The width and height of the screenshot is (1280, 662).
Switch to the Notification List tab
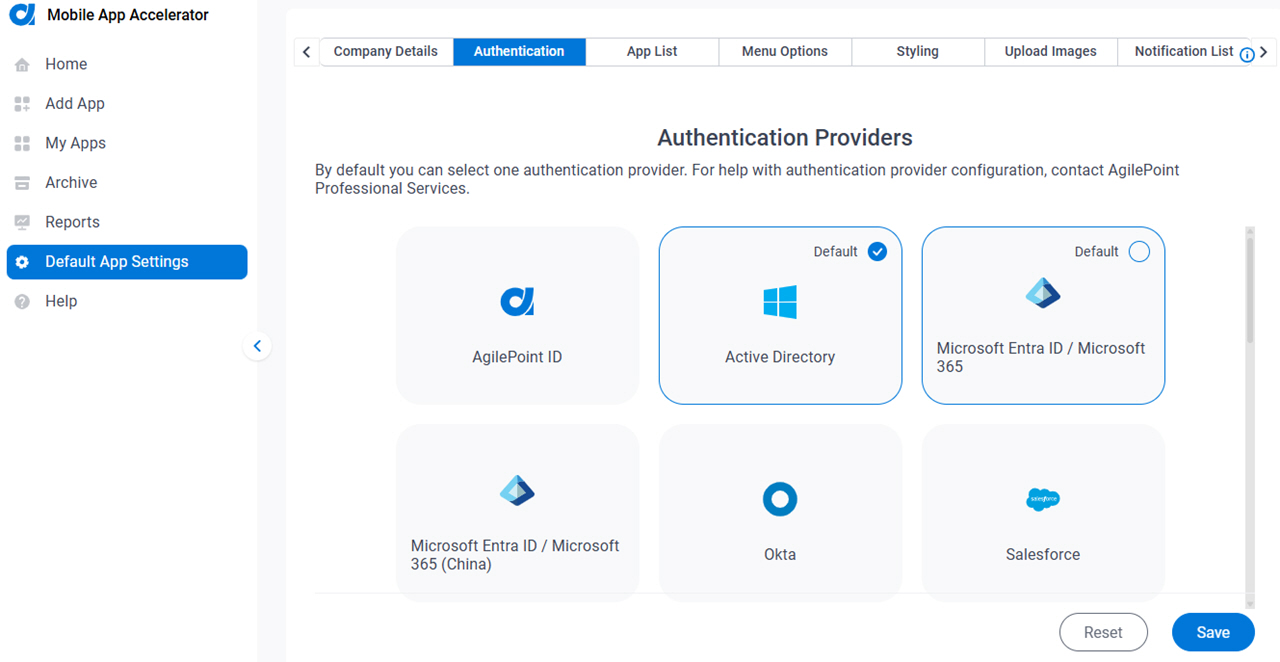pyautogui.click(x=1184, y=51)
